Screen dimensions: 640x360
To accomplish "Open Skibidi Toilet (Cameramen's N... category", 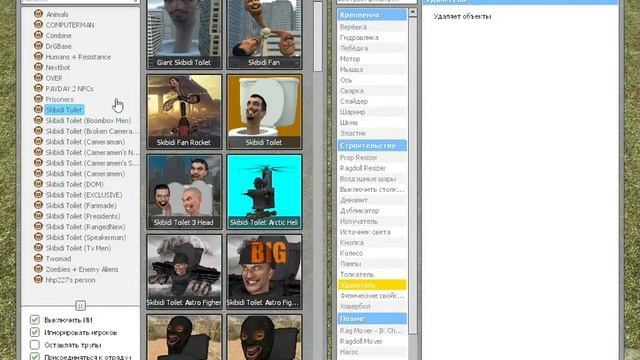I will coord(92,152).
